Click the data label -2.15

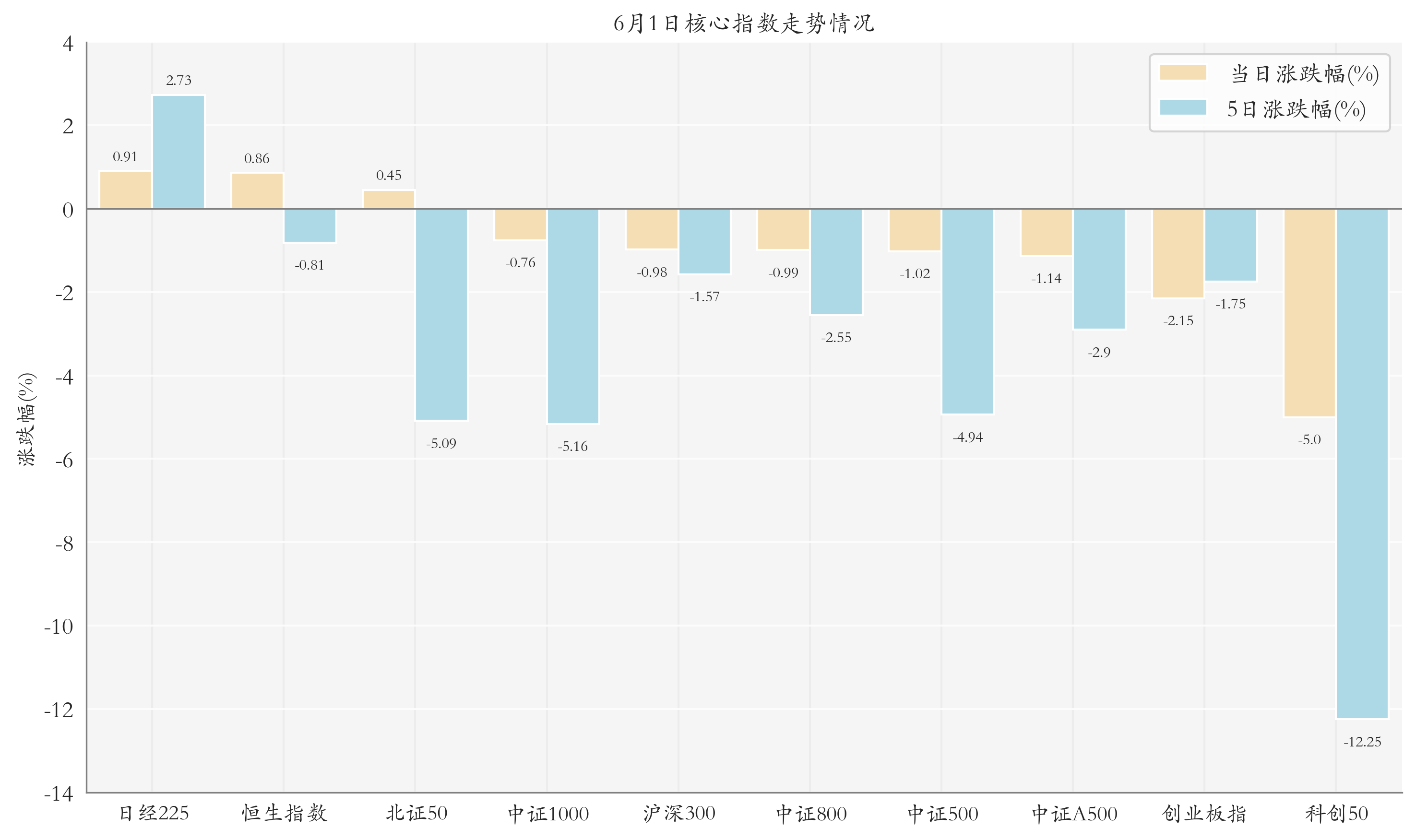coord(1178,320)
